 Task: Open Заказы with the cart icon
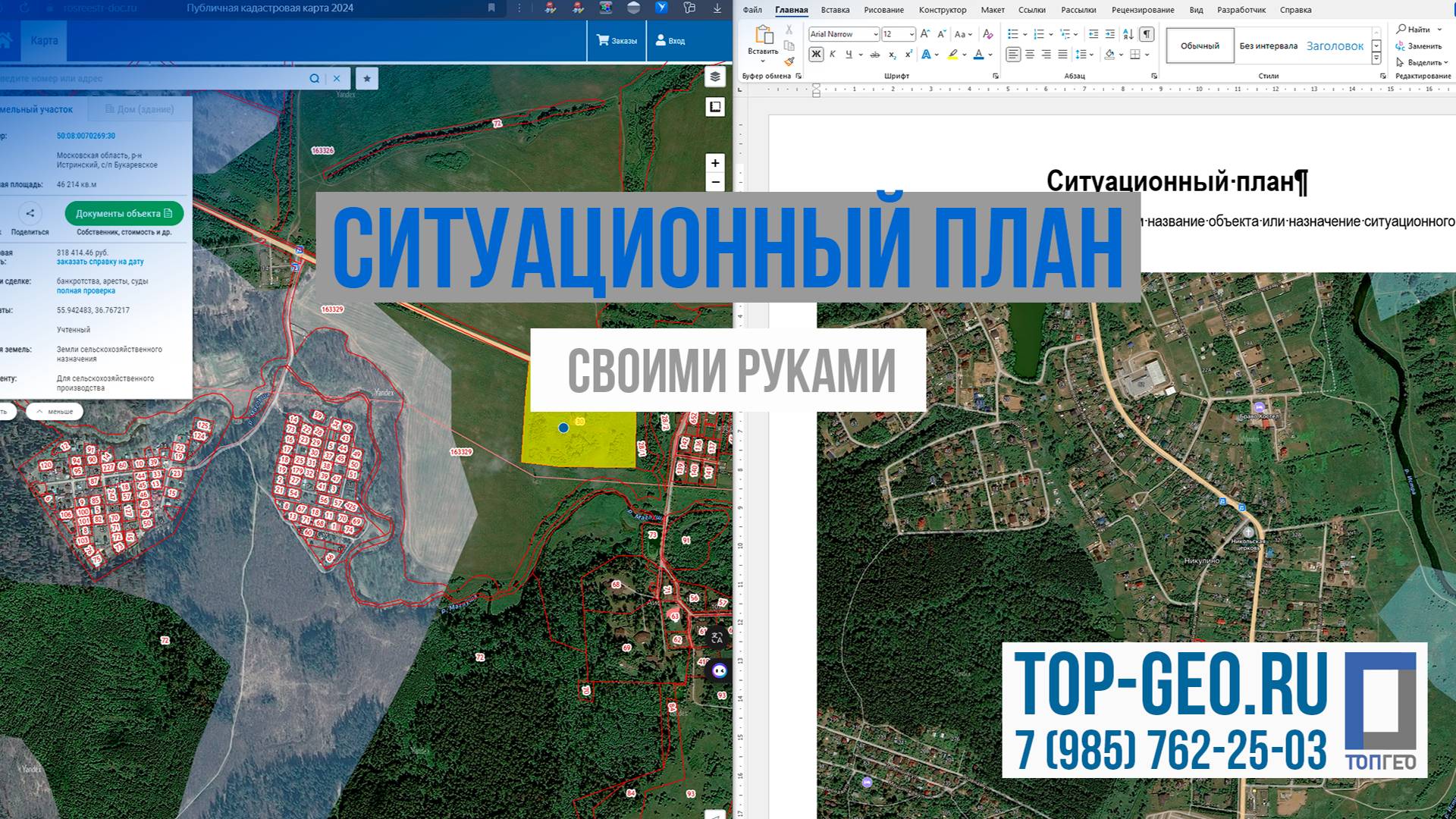(616, 39)
